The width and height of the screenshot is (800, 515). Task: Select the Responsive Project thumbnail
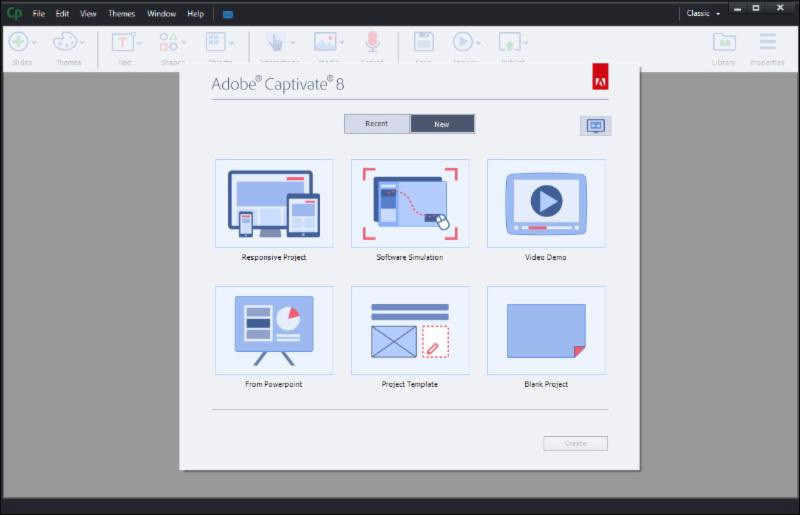tap(274, 203)
